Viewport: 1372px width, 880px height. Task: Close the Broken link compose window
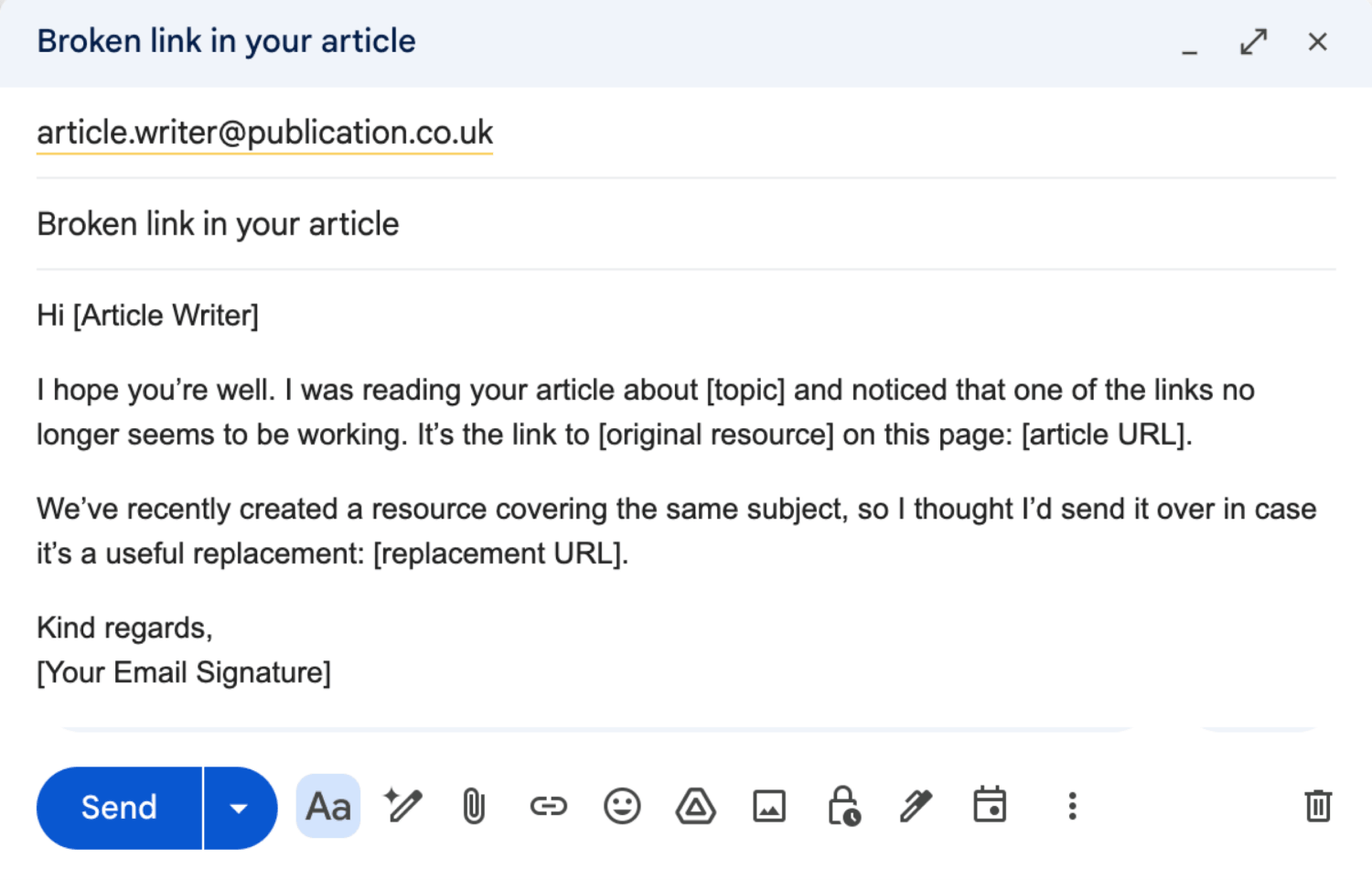pyautogui.click(x=1317, y=42)
